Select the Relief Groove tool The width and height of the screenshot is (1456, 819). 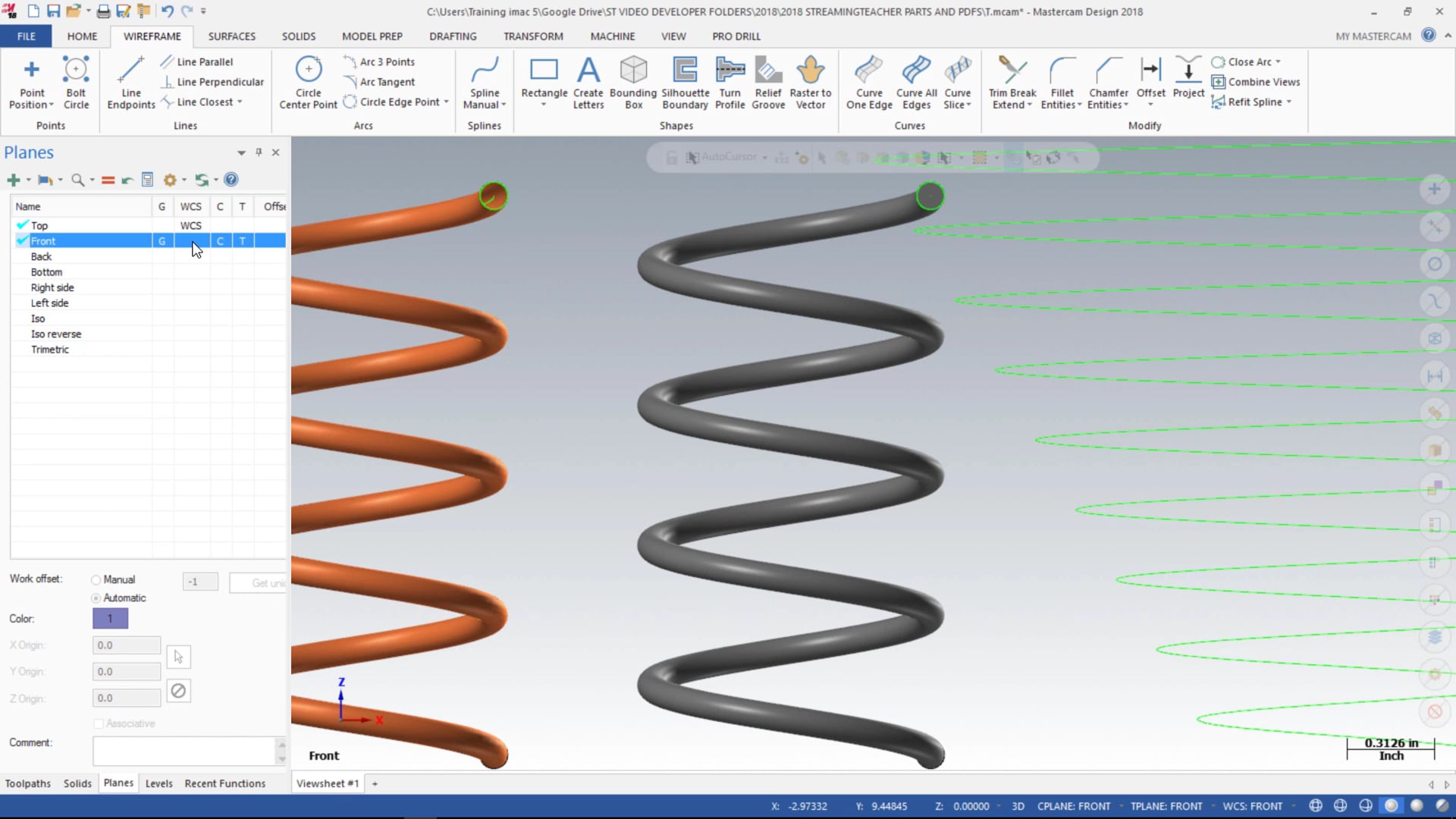(x=768, y=82)
